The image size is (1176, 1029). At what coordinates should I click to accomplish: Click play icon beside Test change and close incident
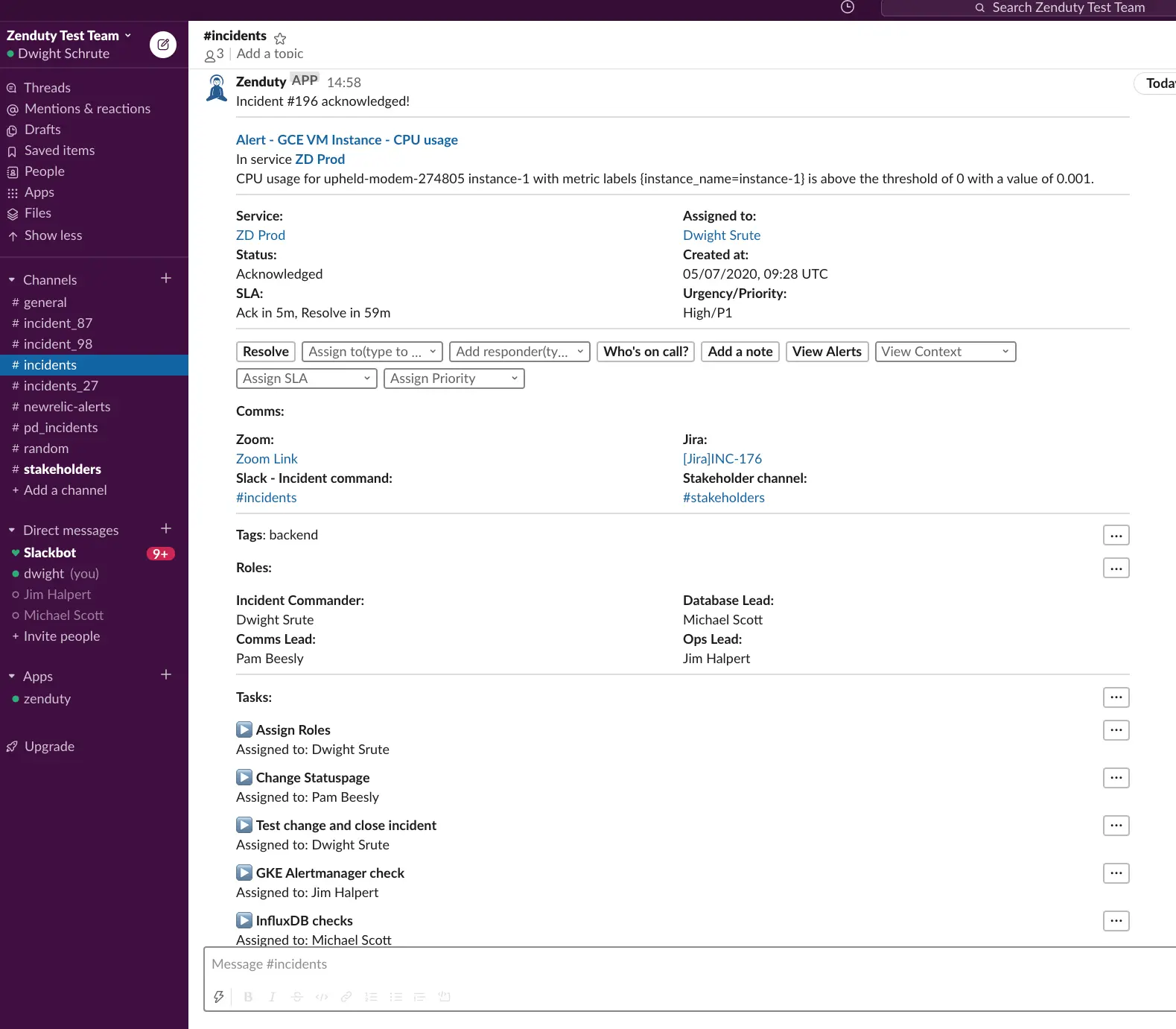pos(244,825)
